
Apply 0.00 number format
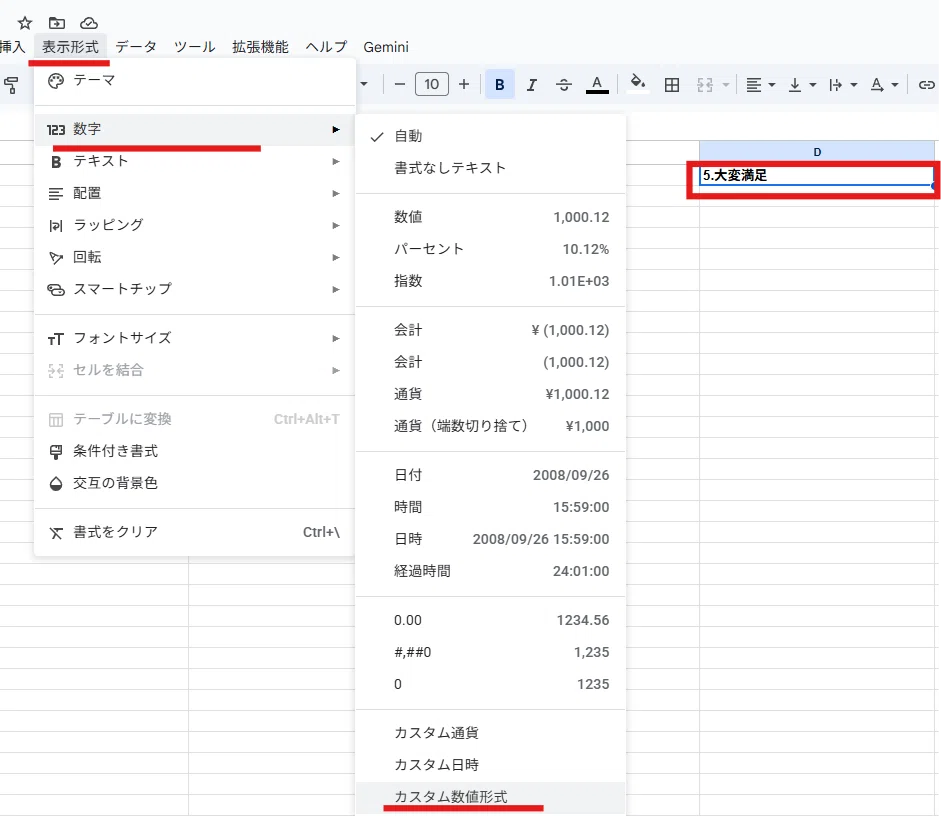(490, 620)
